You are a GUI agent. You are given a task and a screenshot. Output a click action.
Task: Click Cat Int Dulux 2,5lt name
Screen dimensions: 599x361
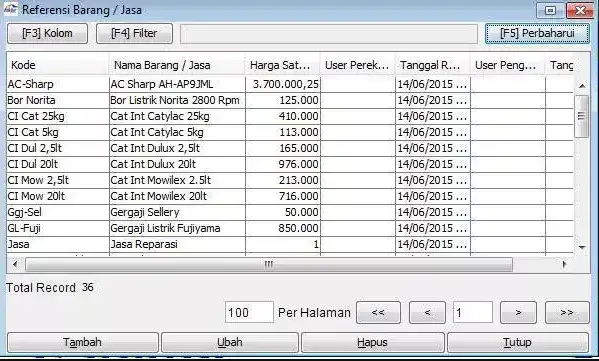point(155,148)
